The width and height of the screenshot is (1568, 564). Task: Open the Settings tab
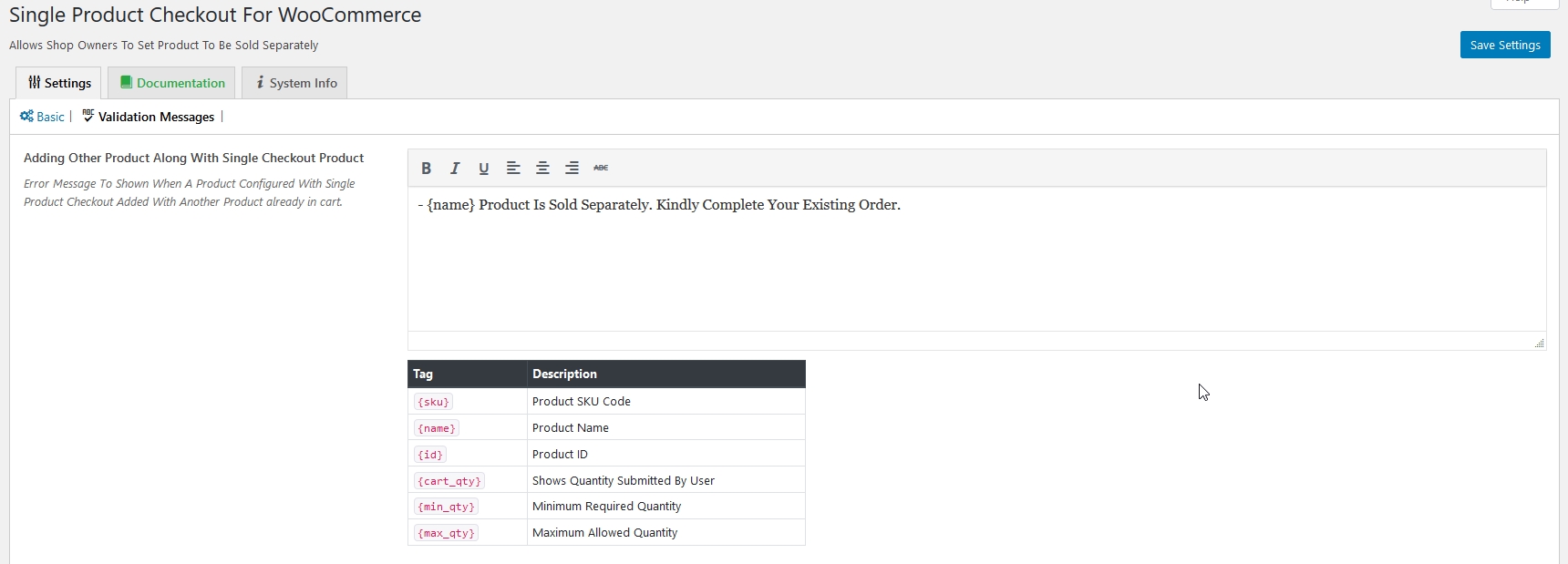click(59, 83)
